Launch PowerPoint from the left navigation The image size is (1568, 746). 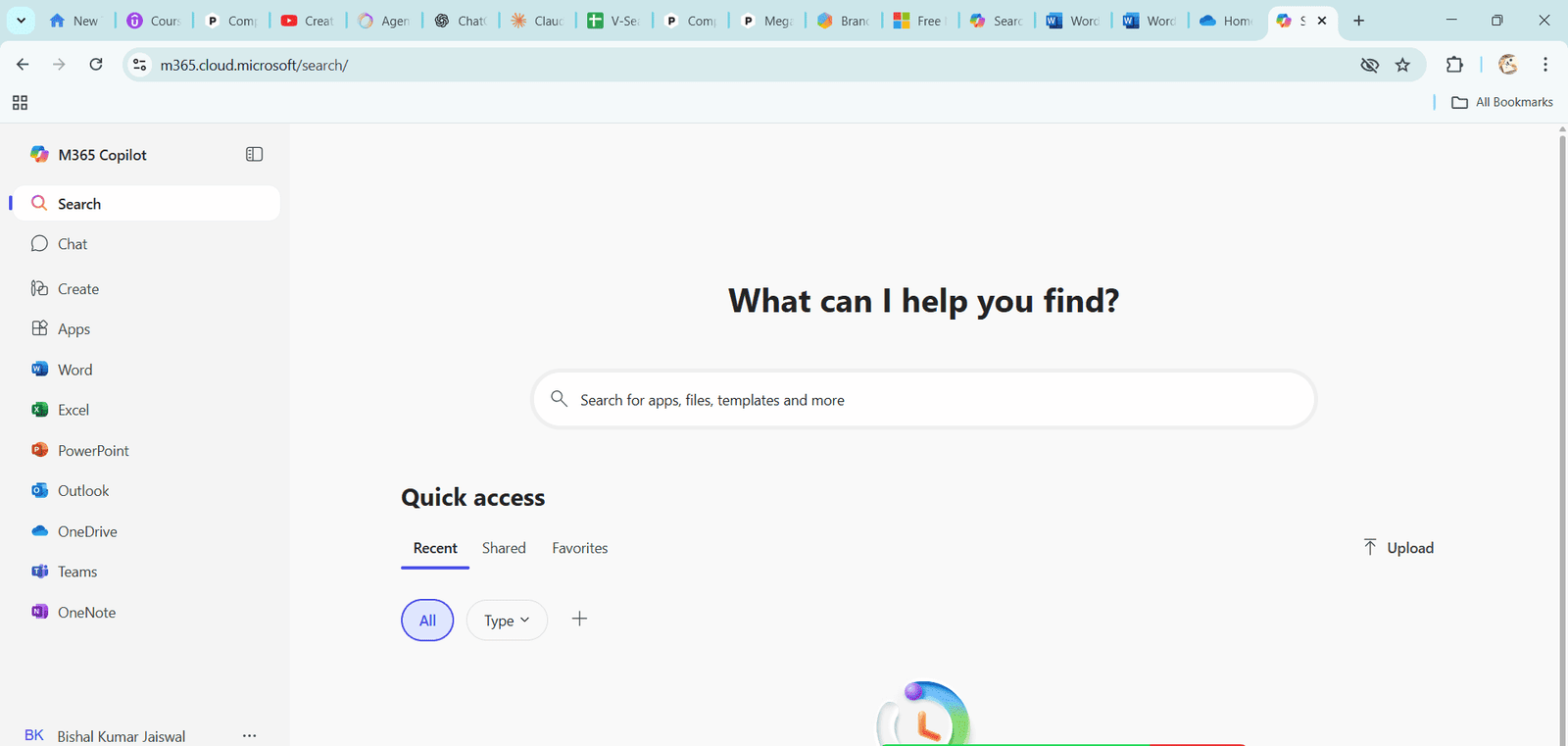tap(92, 451)
